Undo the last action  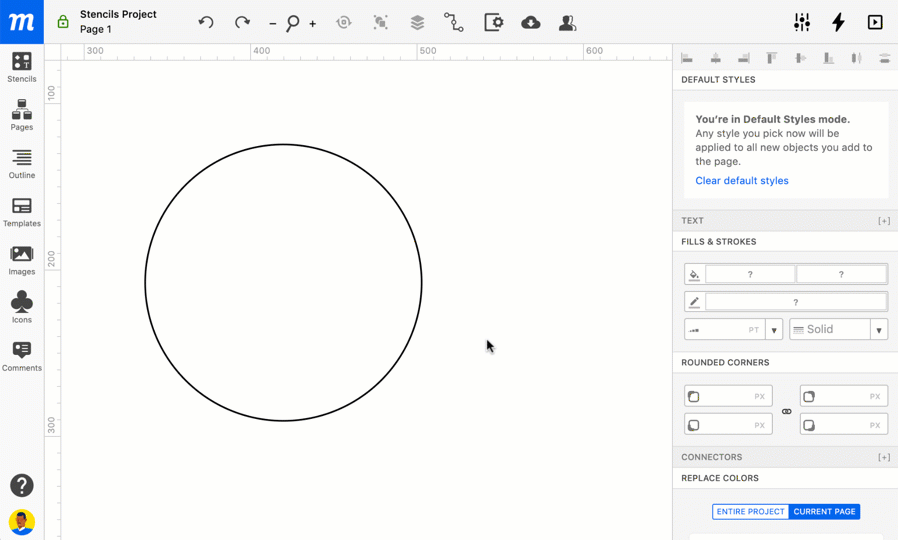(206, 22)
